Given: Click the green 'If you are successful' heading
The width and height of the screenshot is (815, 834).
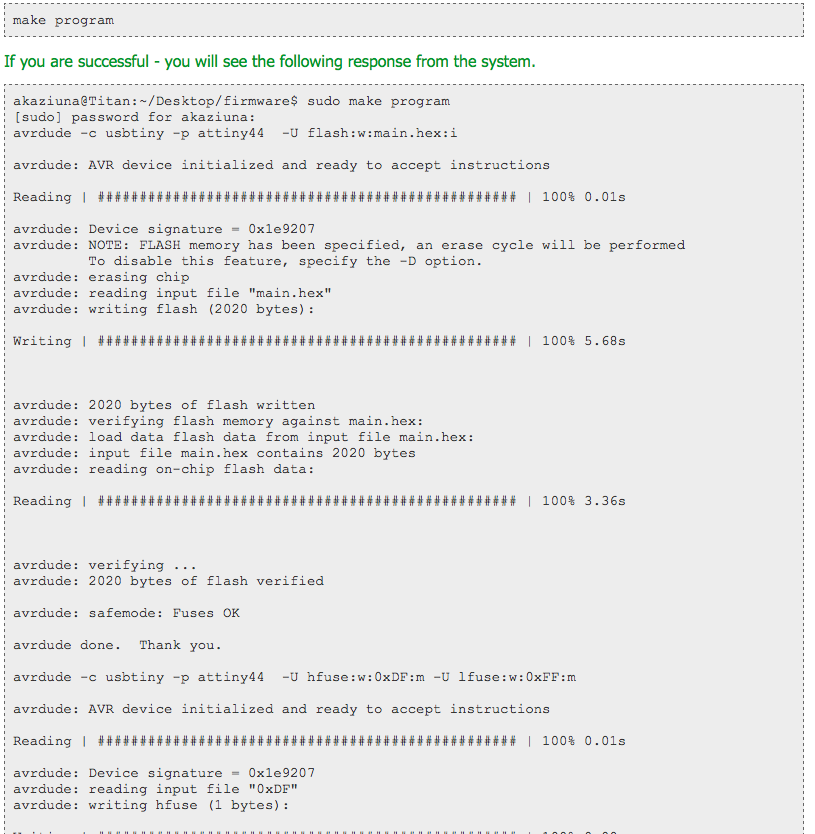Looking at the screenshot, I should 270,62.
